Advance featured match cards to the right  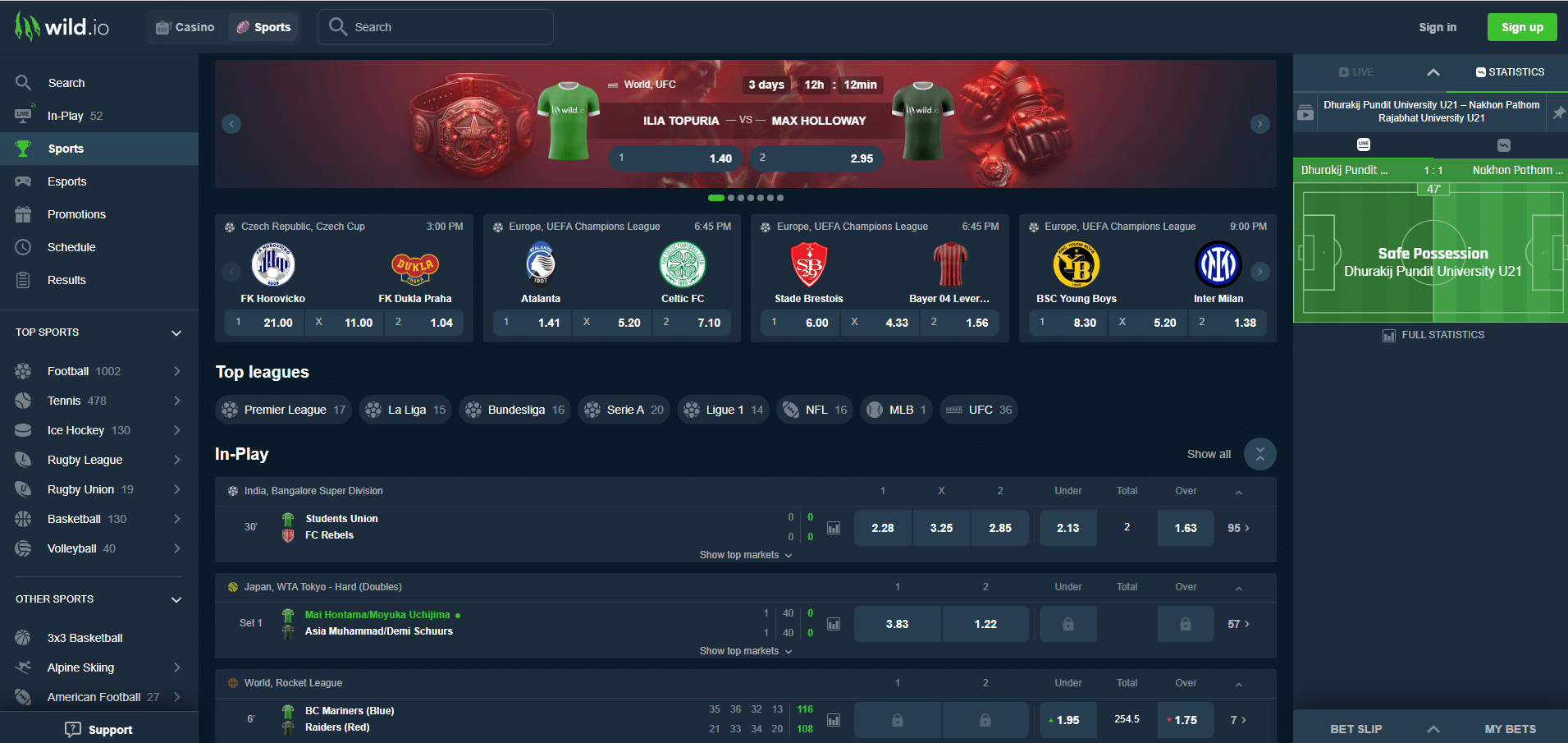1260,271
